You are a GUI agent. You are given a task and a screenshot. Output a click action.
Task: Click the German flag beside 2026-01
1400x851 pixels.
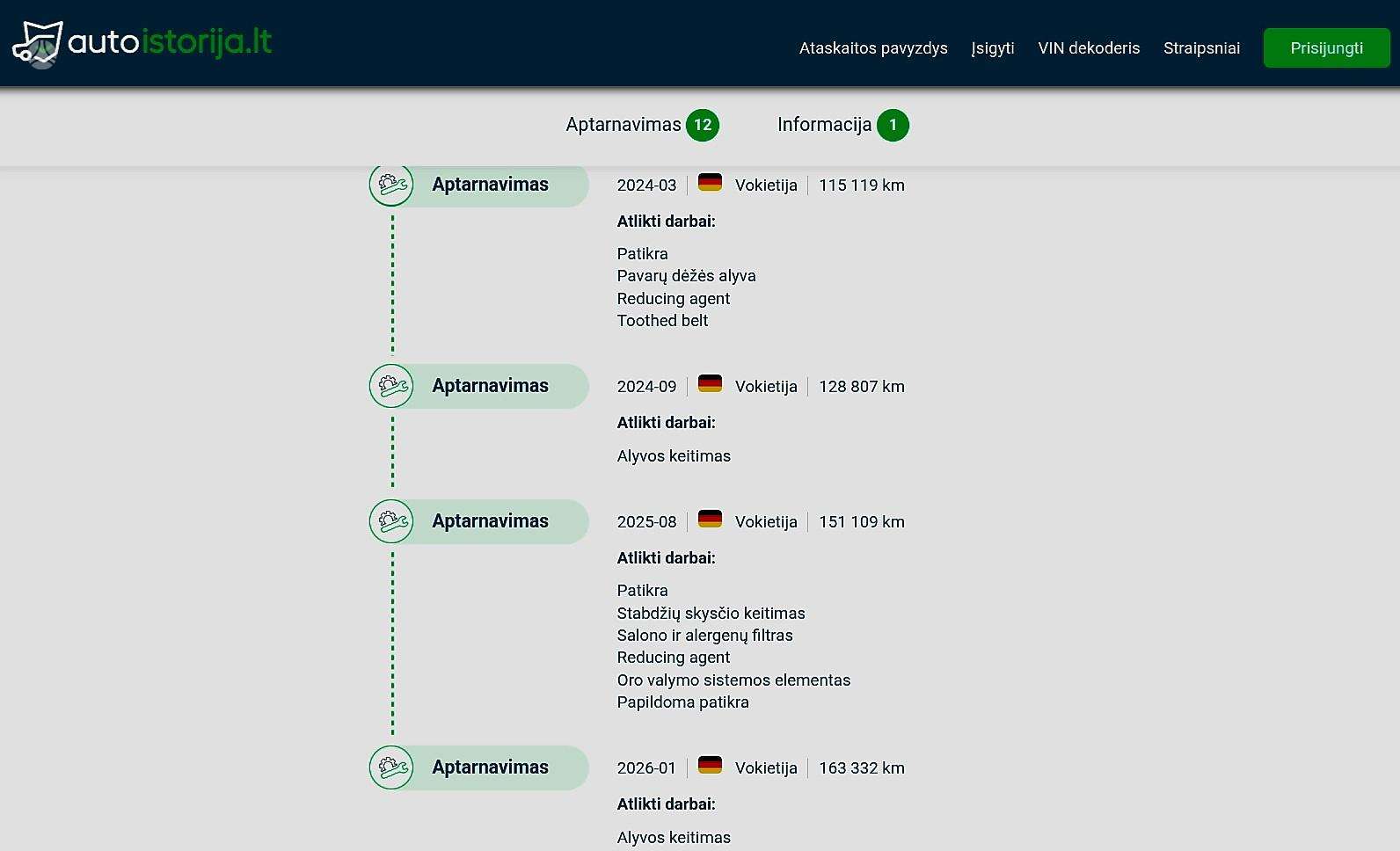(x=710, y=766)
